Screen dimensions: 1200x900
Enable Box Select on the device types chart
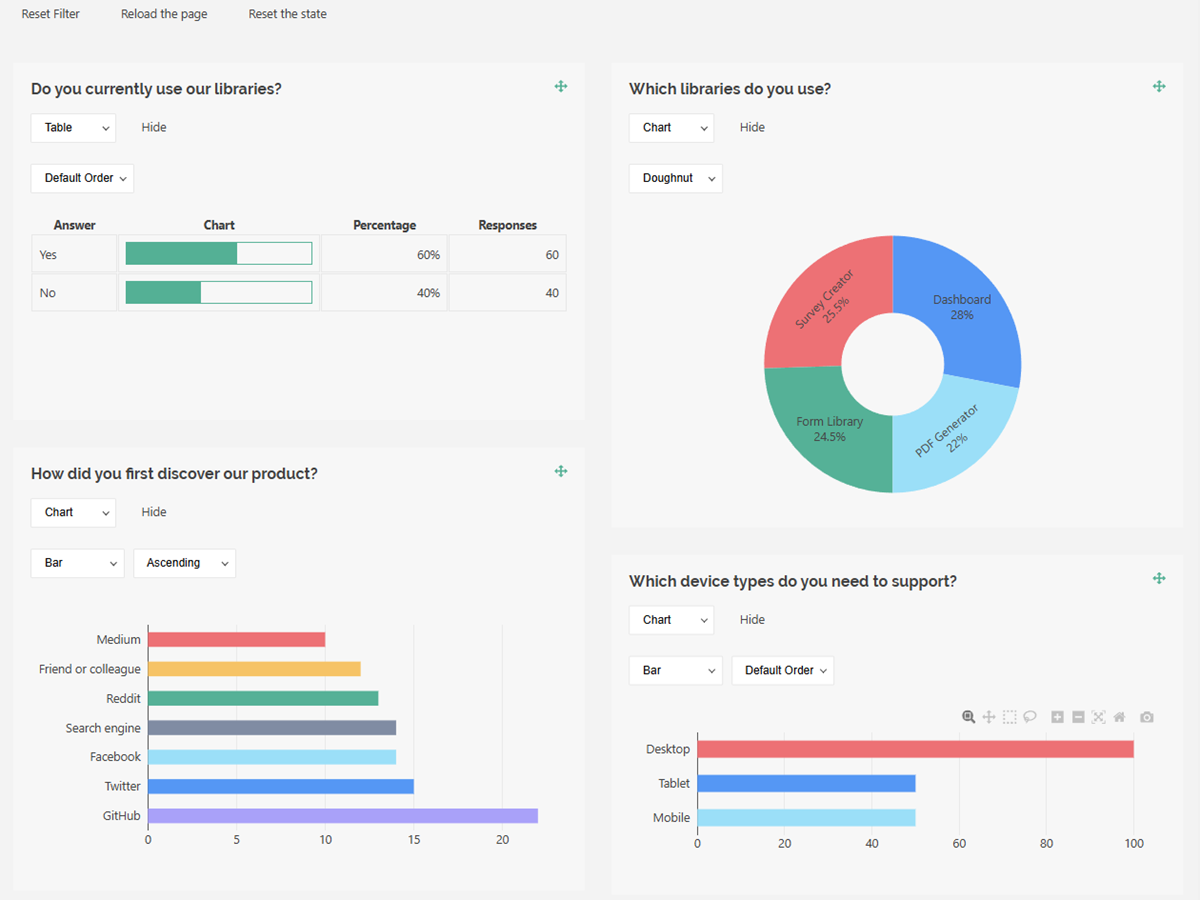click(1010, 717)
